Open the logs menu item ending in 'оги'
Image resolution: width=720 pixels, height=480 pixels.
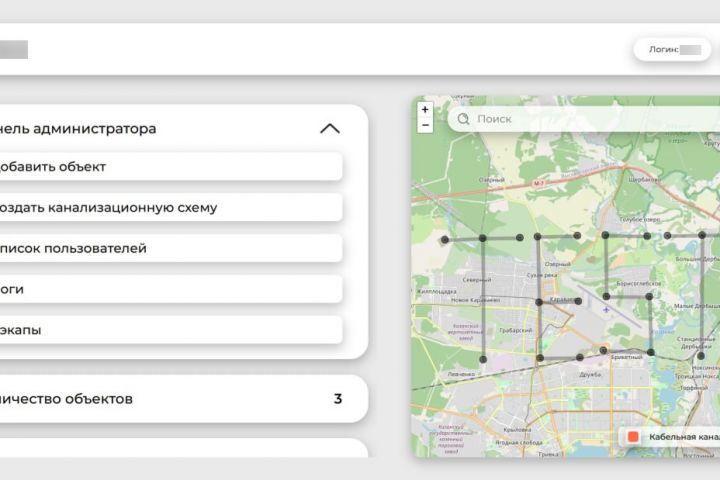pyautogui.click(x=170, y=289)
